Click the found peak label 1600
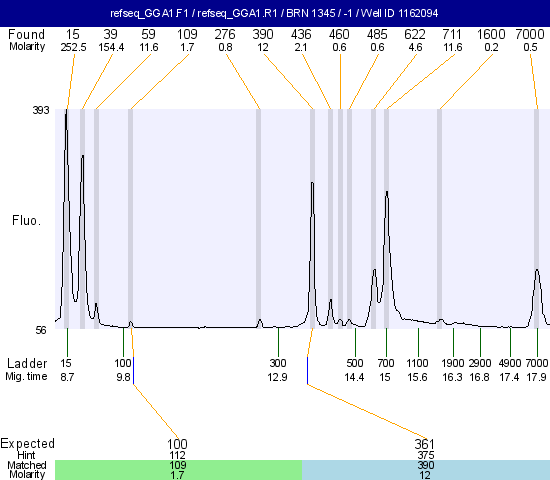 [x=491, y=34]
